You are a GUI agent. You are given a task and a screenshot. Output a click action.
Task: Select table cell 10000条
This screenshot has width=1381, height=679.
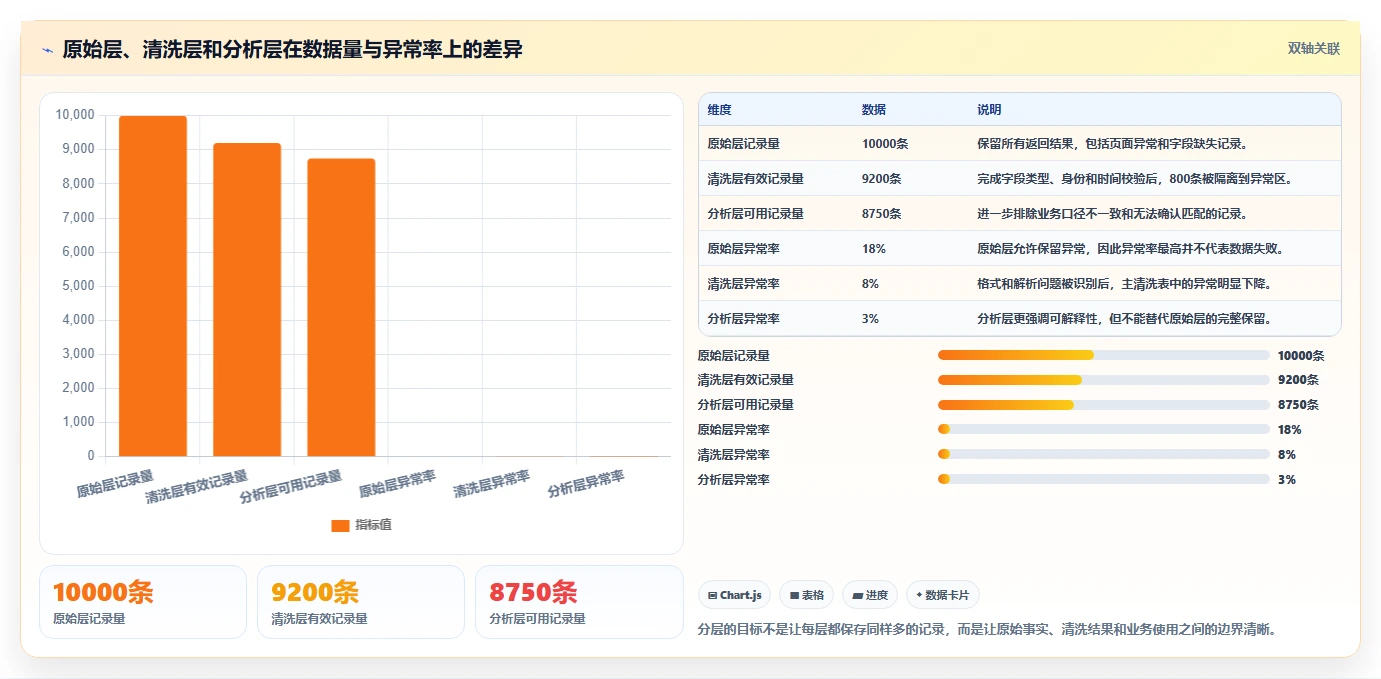885,144
